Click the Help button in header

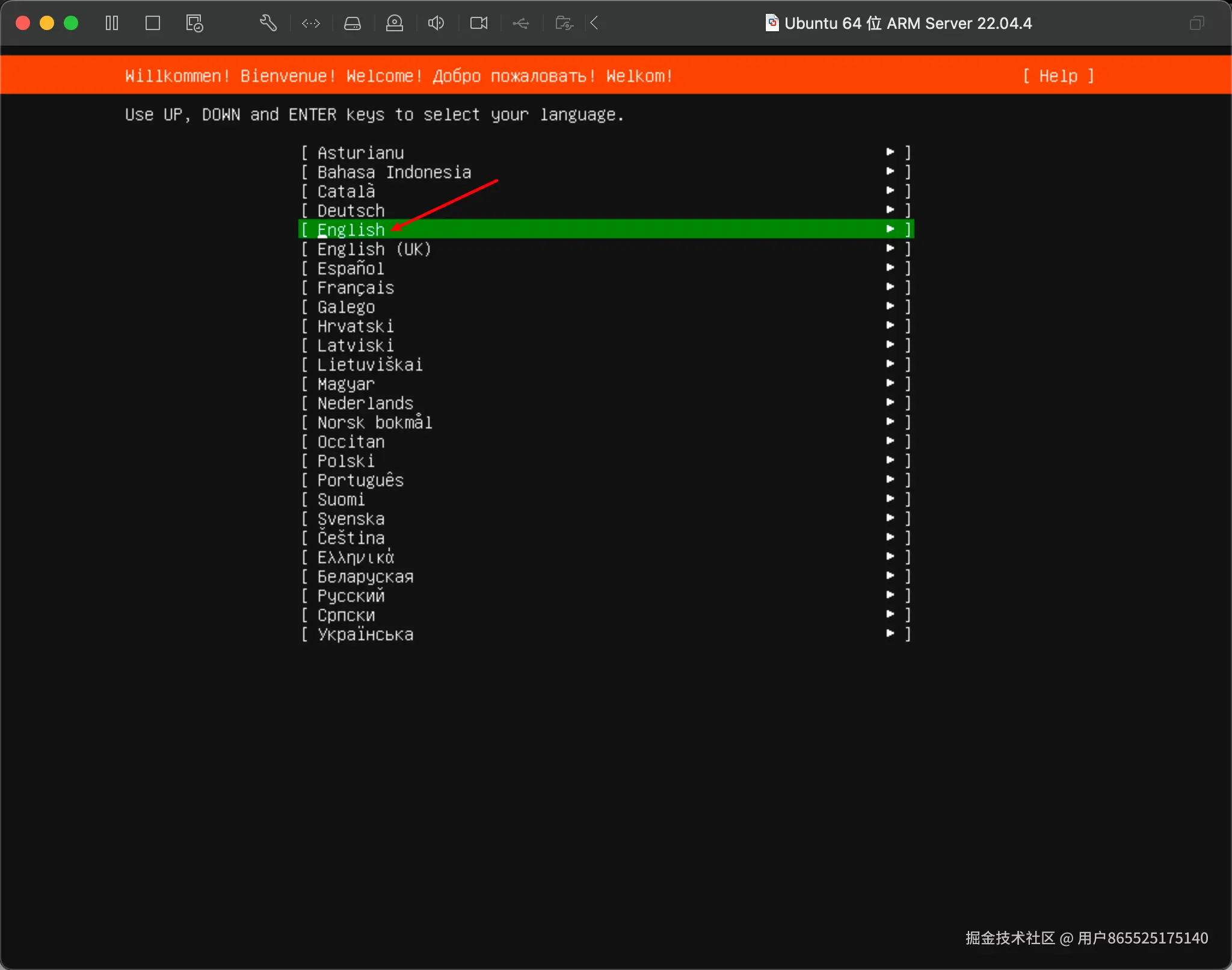tap(1058, 76)
